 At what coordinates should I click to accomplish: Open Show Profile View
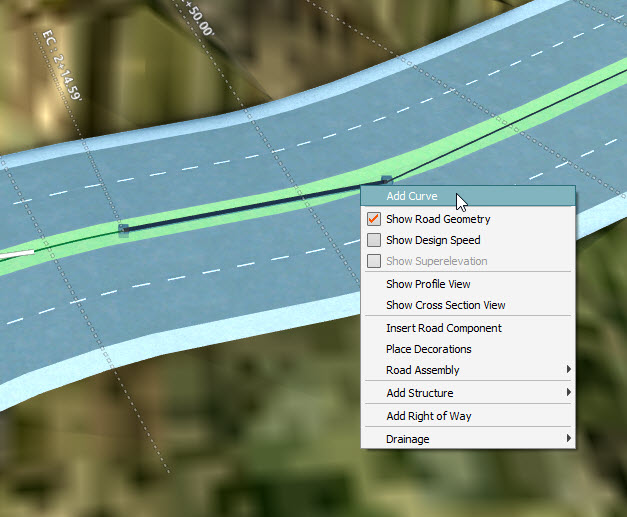tap(468, 284)
